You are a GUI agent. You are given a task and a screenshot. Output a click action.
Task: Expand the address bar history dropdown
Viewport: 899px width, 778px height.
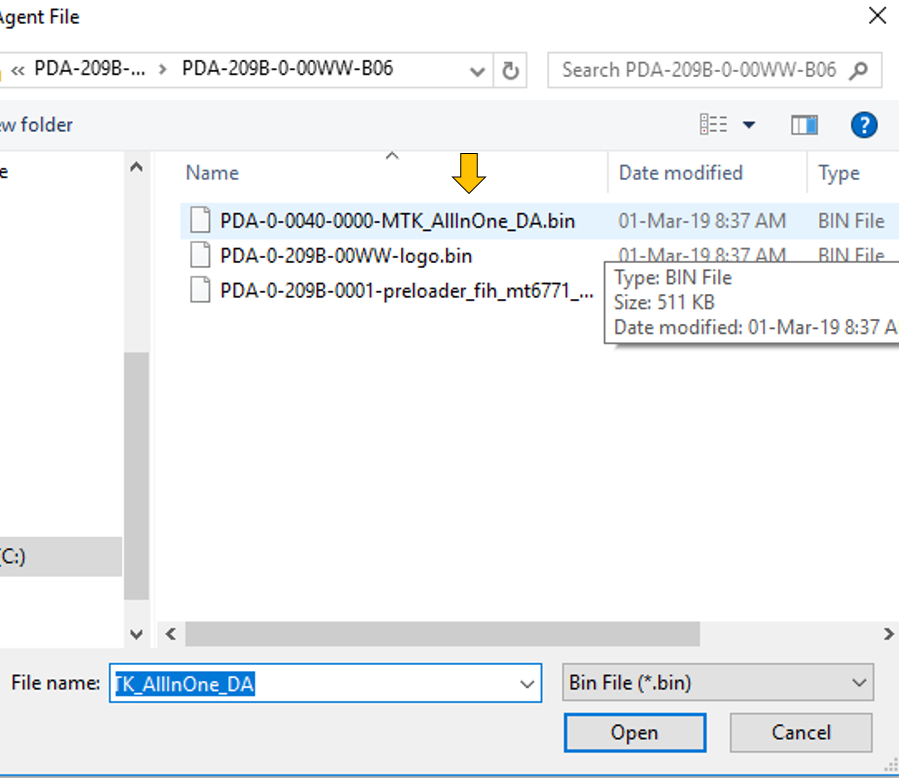[x=478, y=70]
